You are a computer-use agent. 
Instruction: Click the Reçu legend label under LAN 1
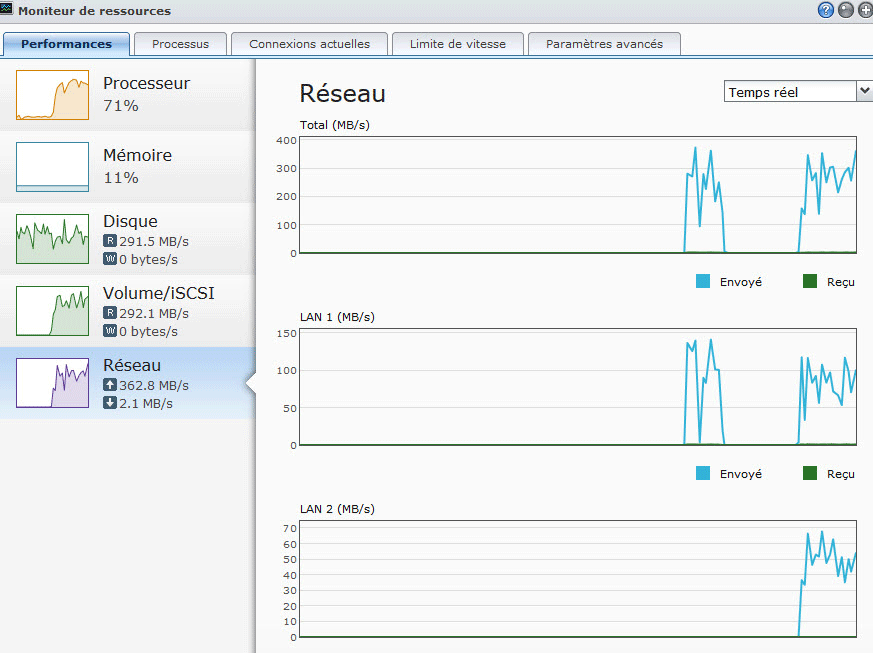[x=841, y=474]
